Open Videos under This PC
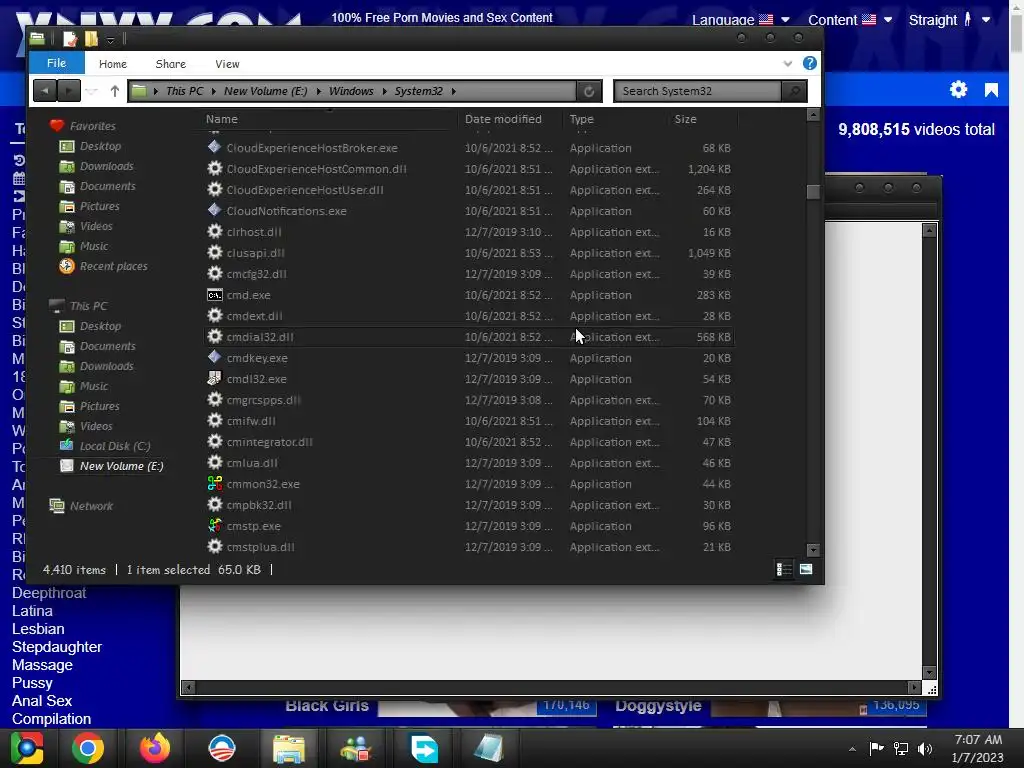Image resolution: width=1024 pixels, height=768 pixels. tap(96, 426)
